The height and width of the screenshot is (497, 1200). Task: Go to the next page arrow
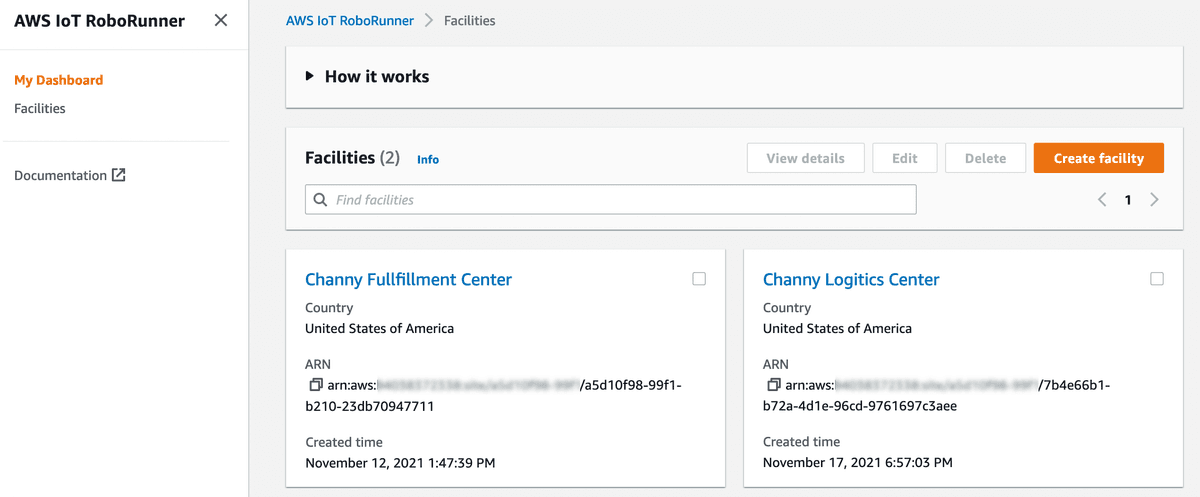[x=1154, y=200]
